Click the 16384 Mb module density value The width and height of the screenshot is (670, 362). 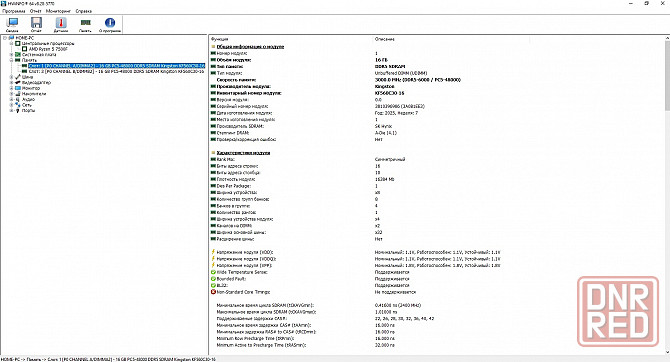click(385, 179)
